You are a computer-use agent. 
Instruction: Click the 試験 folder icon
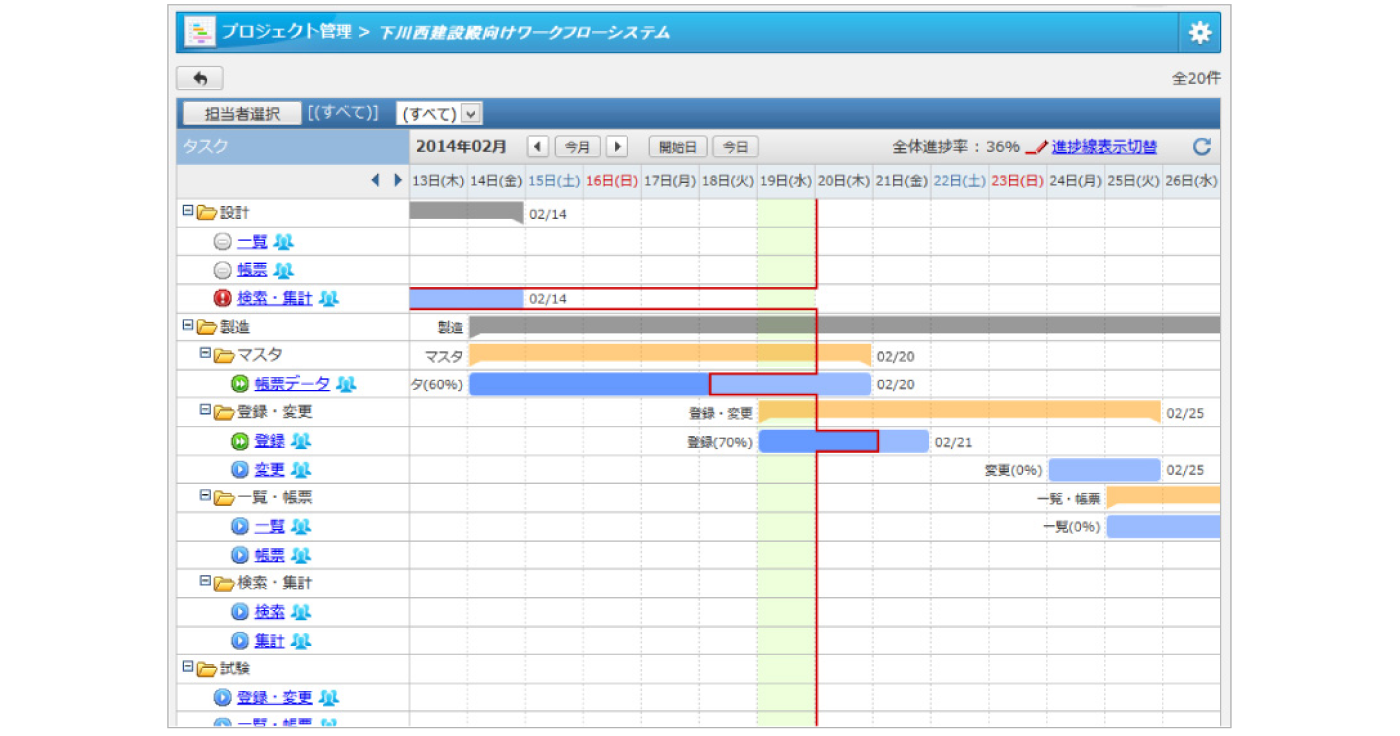pyautogui.click(x=207, y=668)
